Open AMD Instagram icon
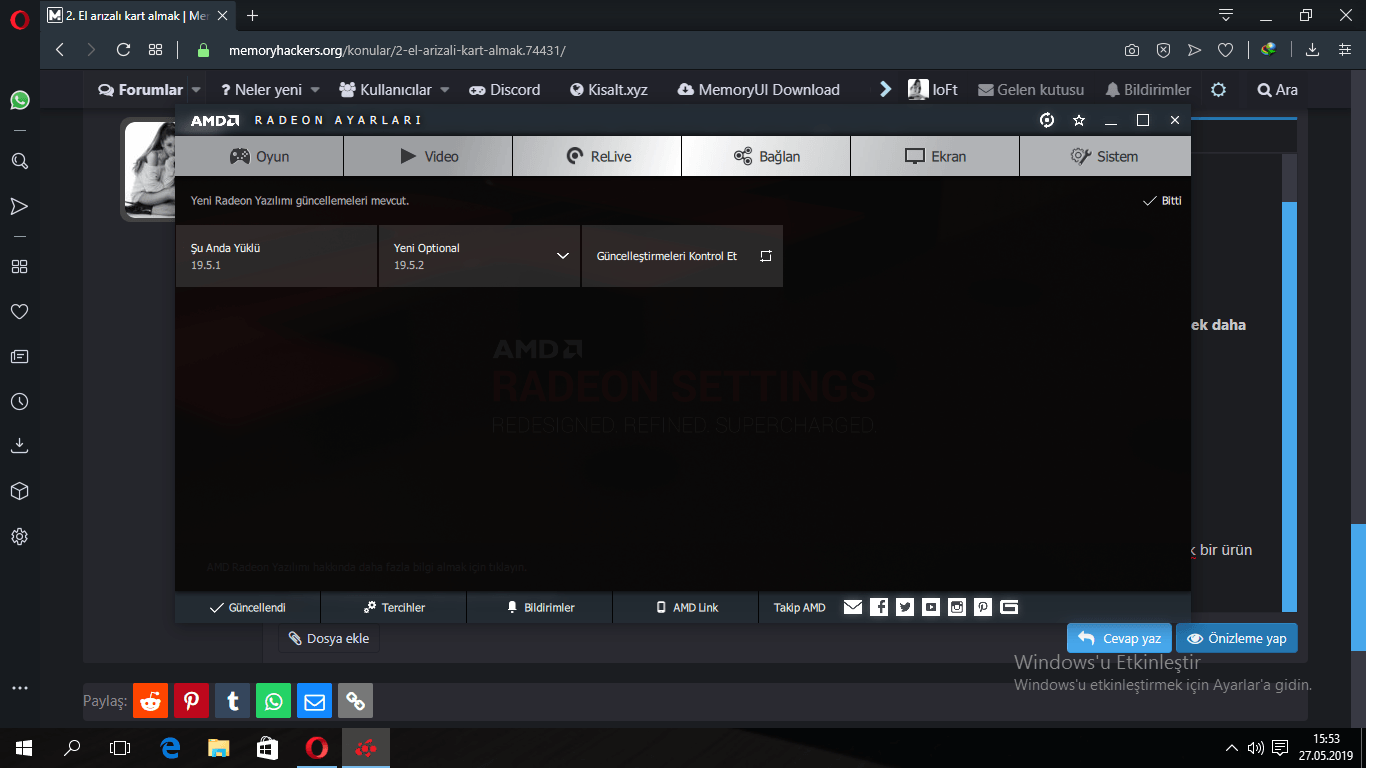Screen dimensions: 1382x768 pyautogui.click(x=957, y=607)
